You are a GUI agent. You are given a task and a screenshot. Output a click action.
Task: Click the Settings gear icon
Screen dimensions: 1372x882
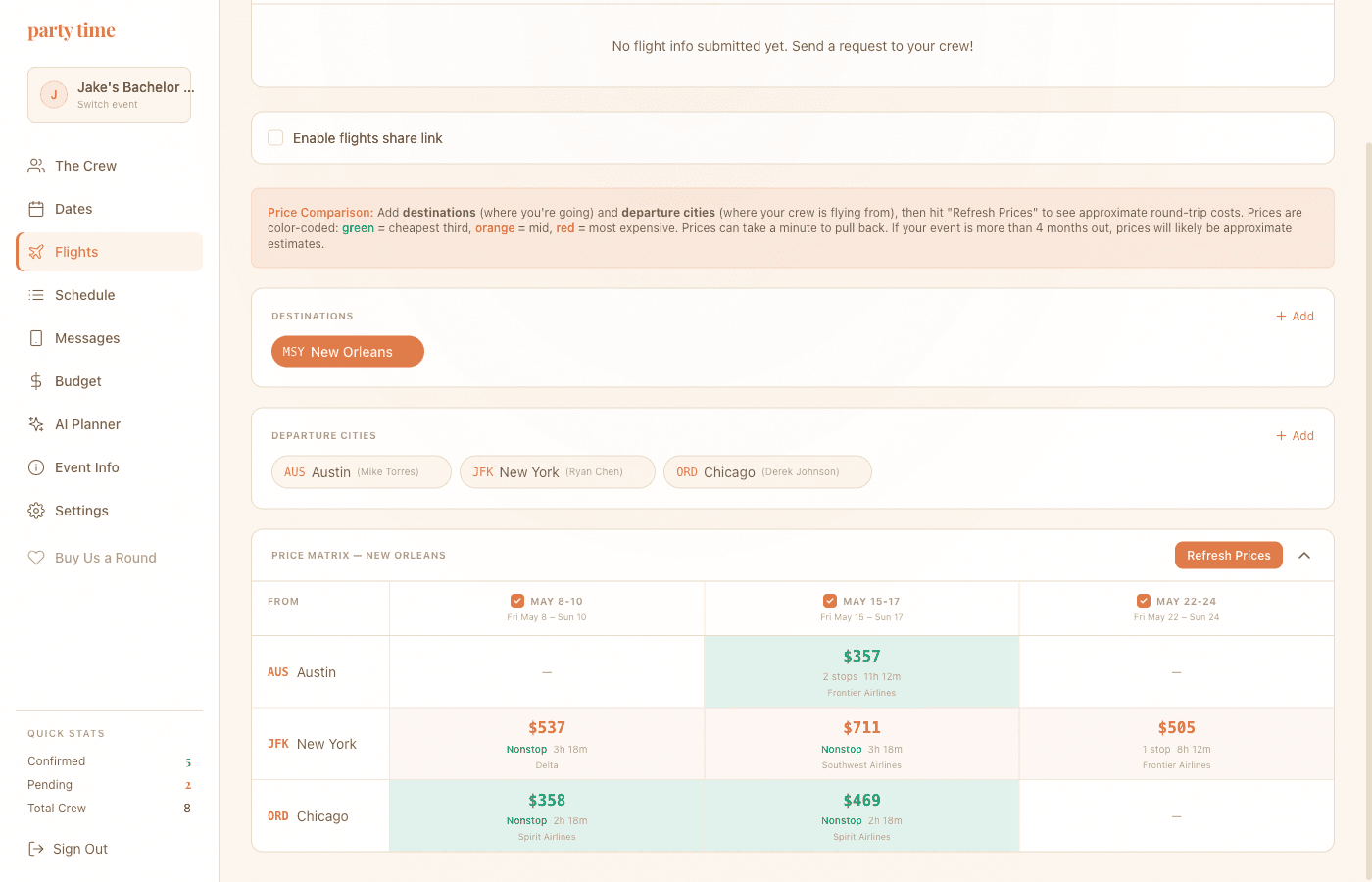pos(36,510)
